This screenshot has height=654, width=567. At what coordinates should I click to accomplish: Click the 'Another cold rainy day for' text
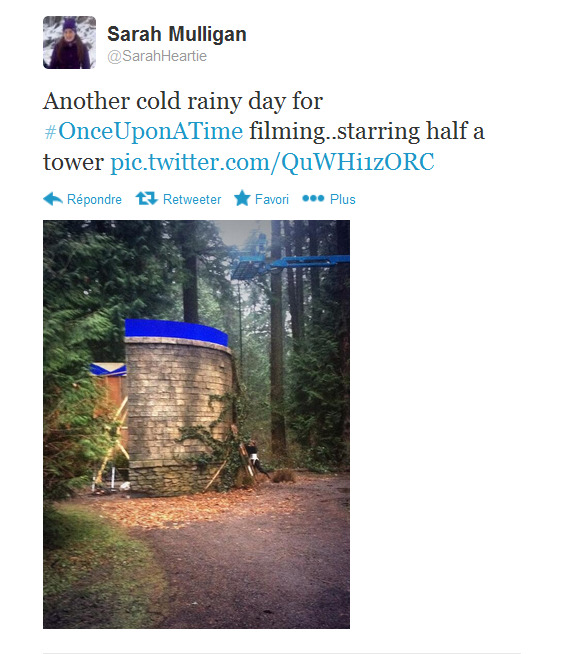pos(183,101)
